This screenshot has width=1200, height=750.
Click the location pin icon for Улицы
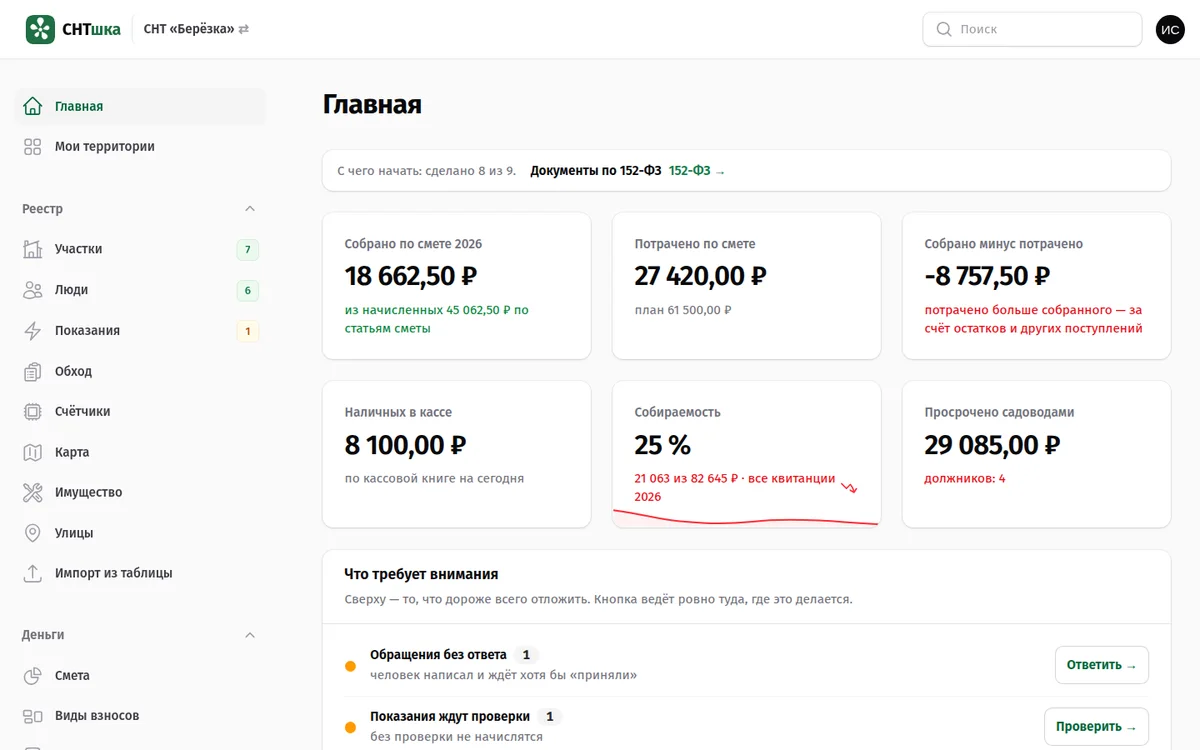33,533
